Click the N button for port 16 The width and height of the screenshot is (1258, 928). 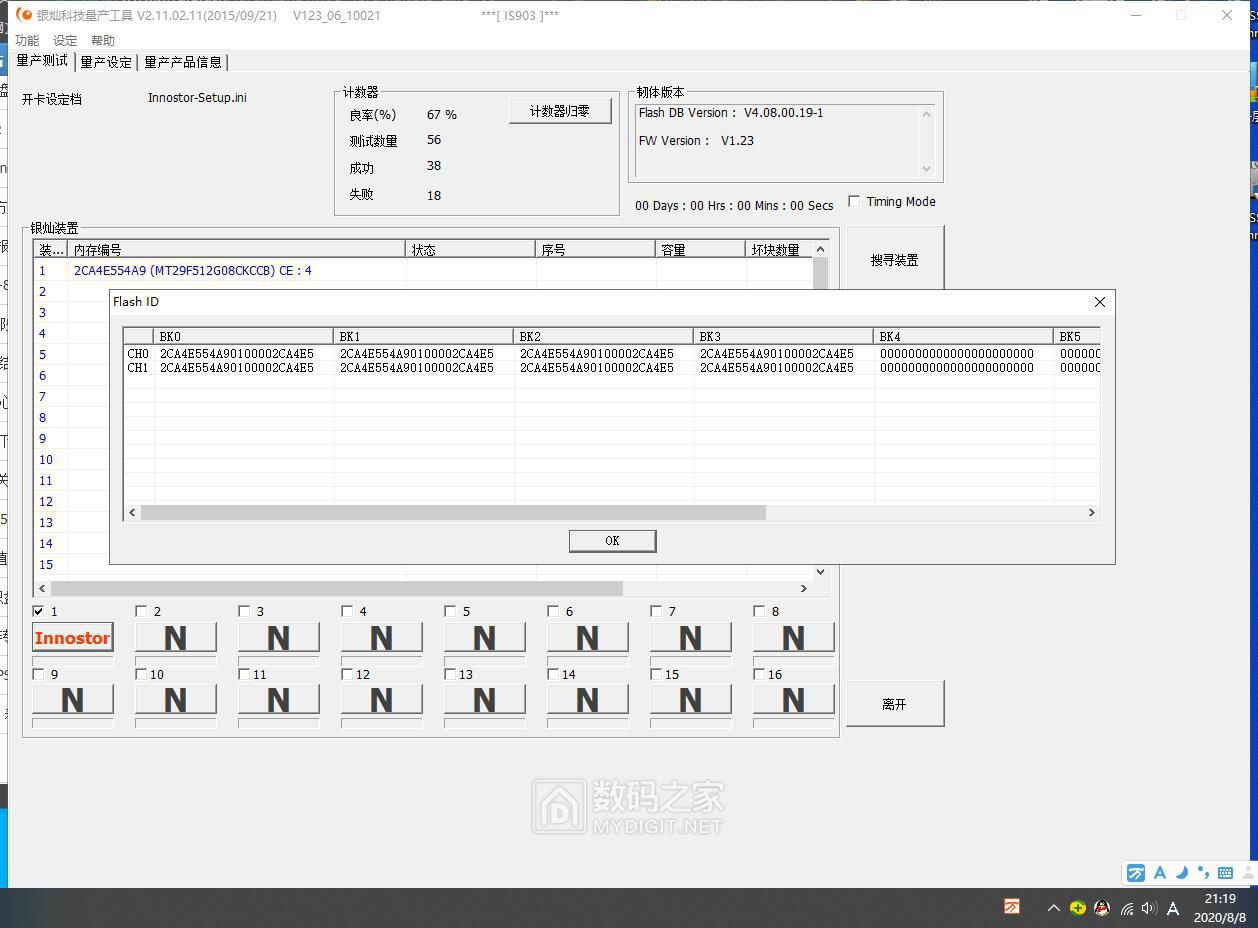pyautogui.click(x=793, y=700)
